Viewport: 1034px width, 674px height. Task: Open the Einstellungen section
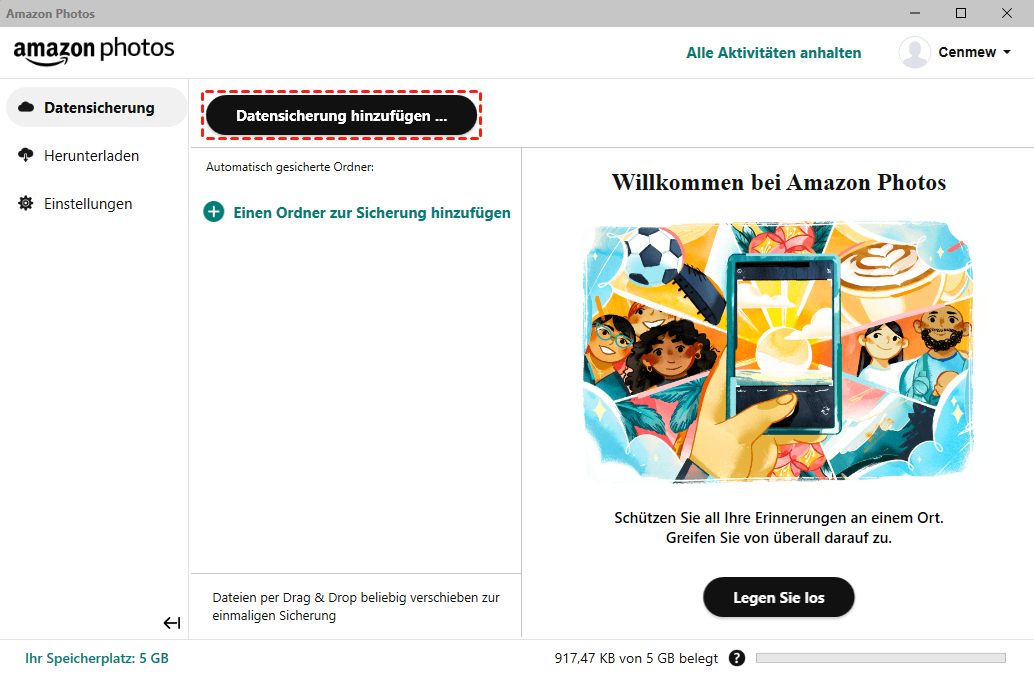click(x=88, y=204)
